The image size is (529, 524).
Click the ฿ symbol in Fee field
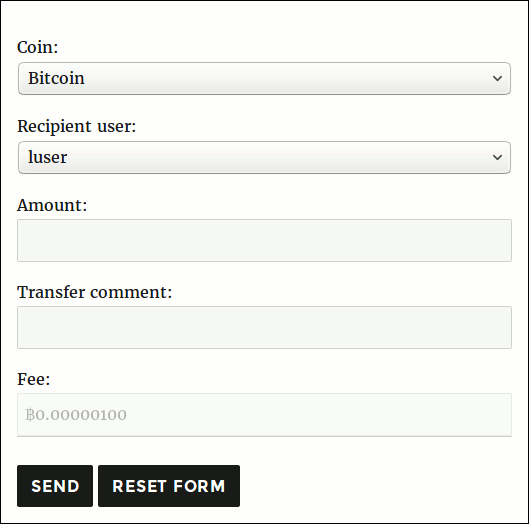point(30,415)
